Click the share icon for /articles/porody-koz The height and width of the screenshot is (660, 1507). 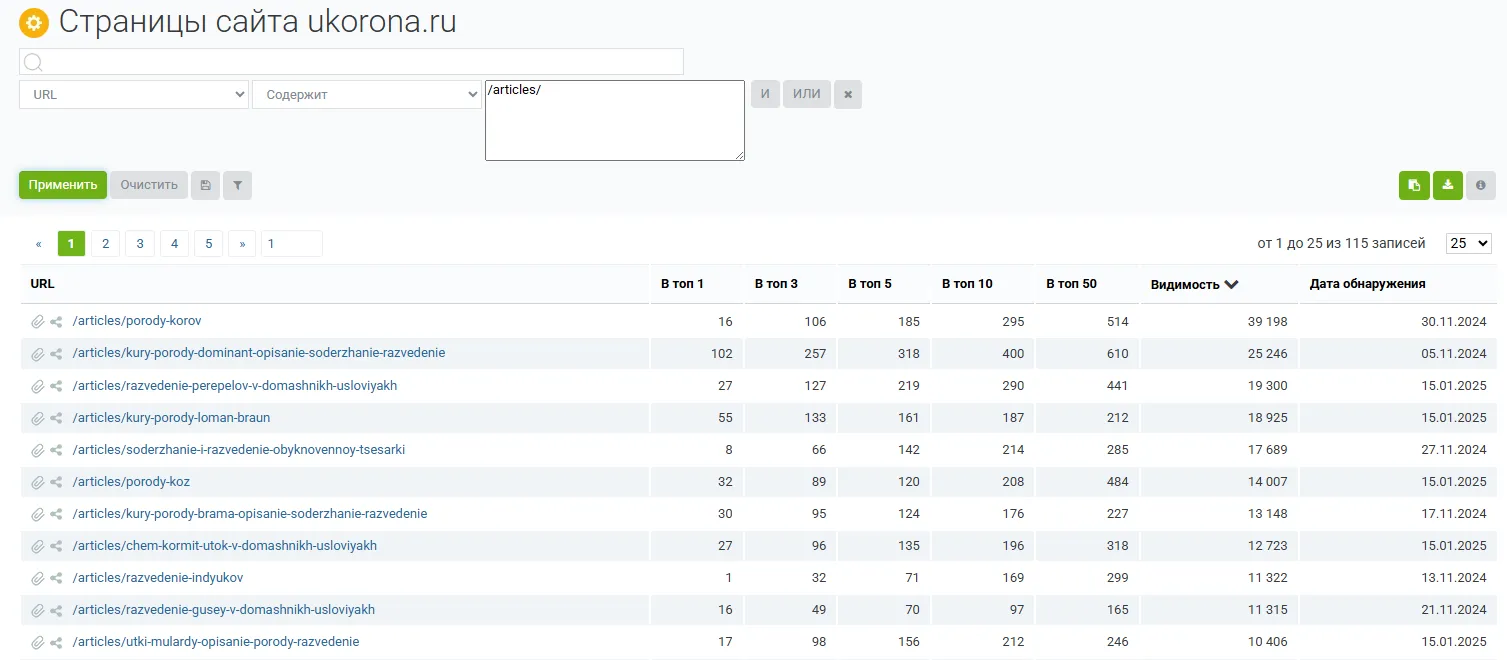[57, 482]
